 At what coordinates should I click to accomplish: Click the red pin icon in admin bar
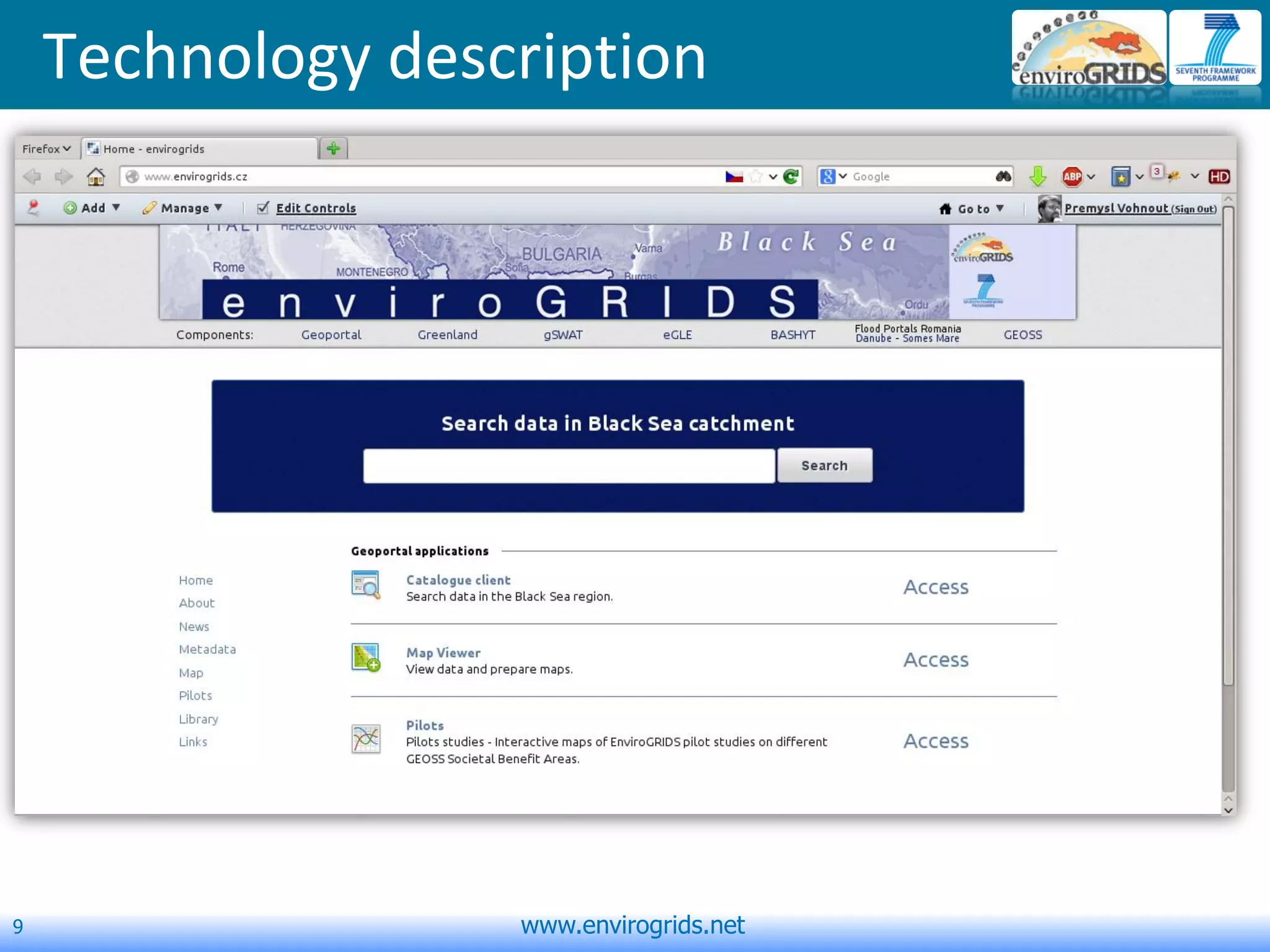33,208
